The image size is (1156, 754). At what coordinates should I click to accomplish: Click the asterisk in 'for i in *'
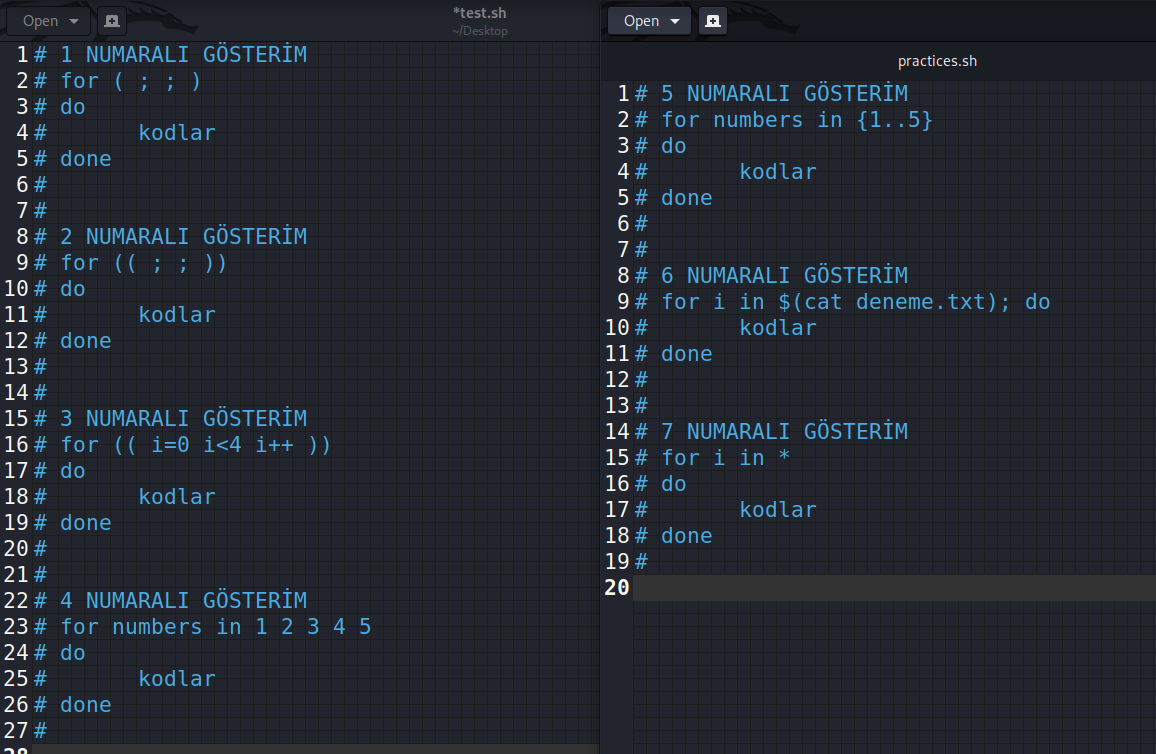pyautogui.click(x=784, y=456)
